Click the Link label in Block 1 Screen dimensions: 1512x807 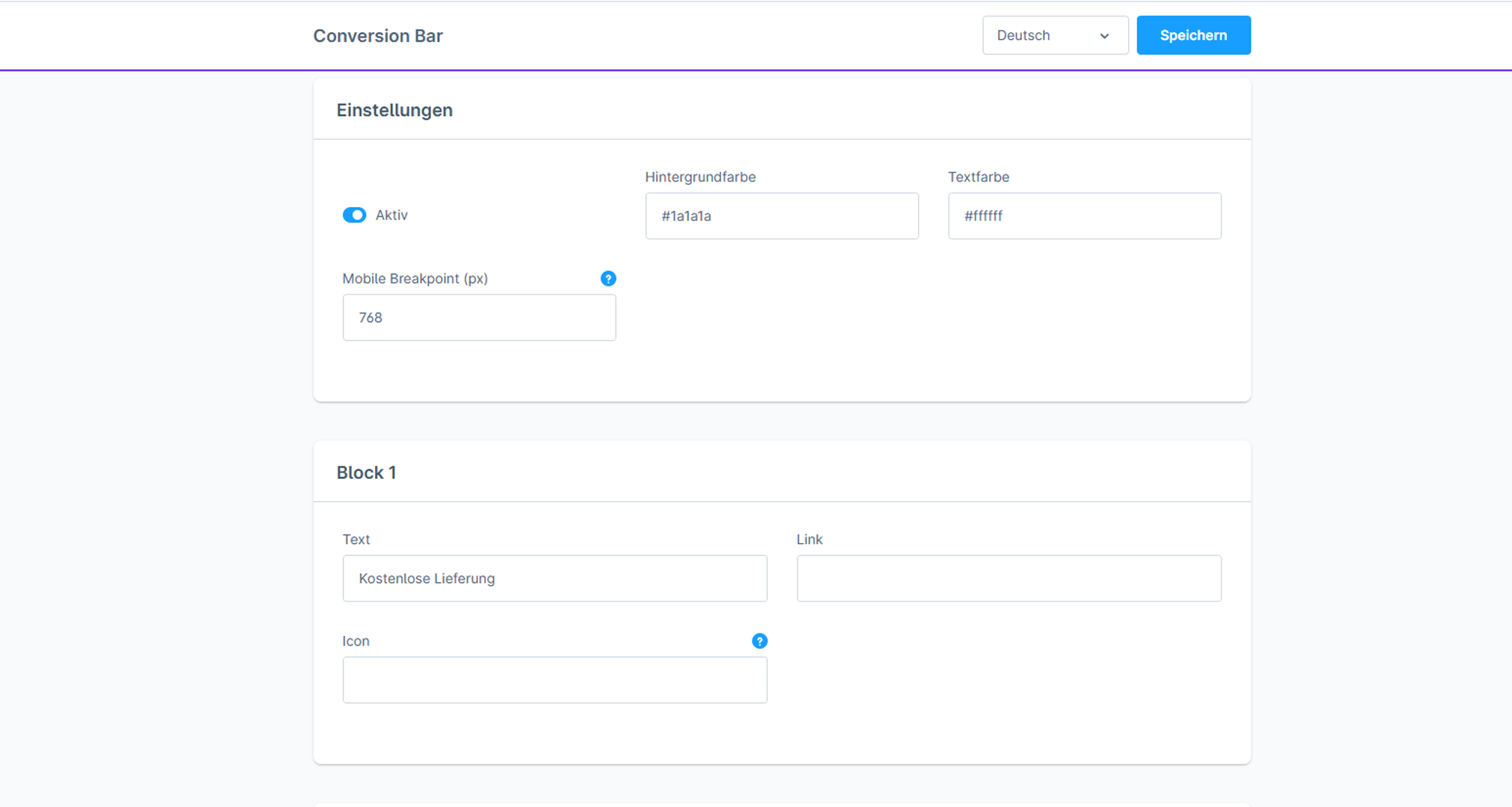(x=809, y=539)
